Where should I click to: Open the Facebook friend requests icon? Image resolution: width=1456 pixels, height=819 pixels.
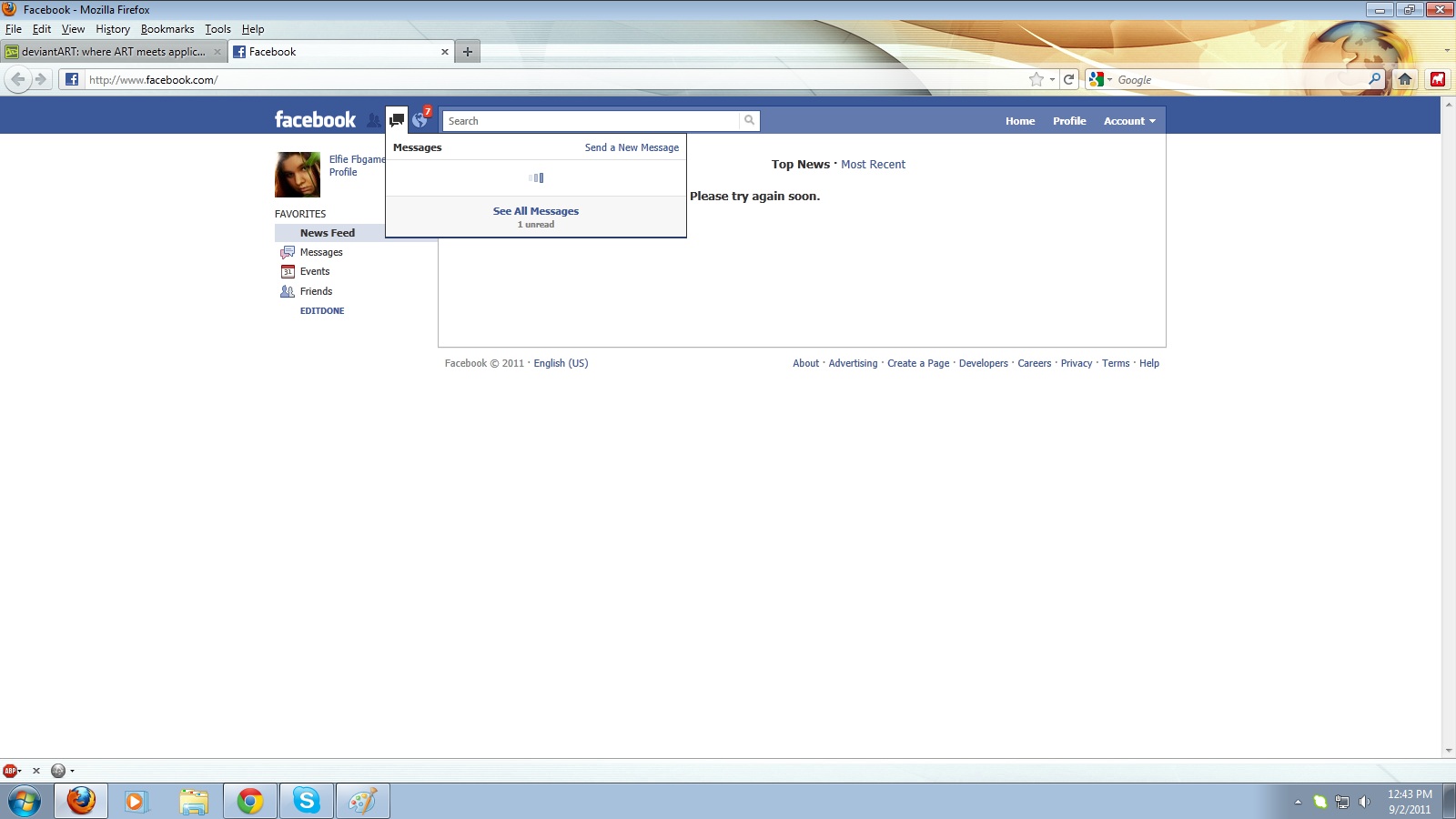click(x=373, y=120)
